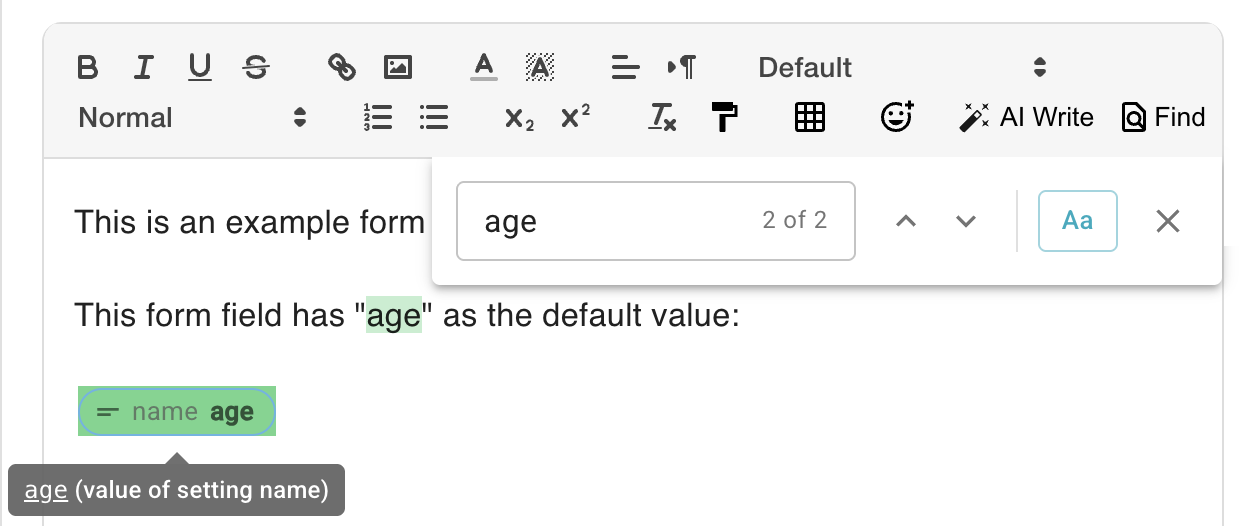The image size is (1248, 526).
Task: Click the AI Write button
Action: [x=1026, y=118]
